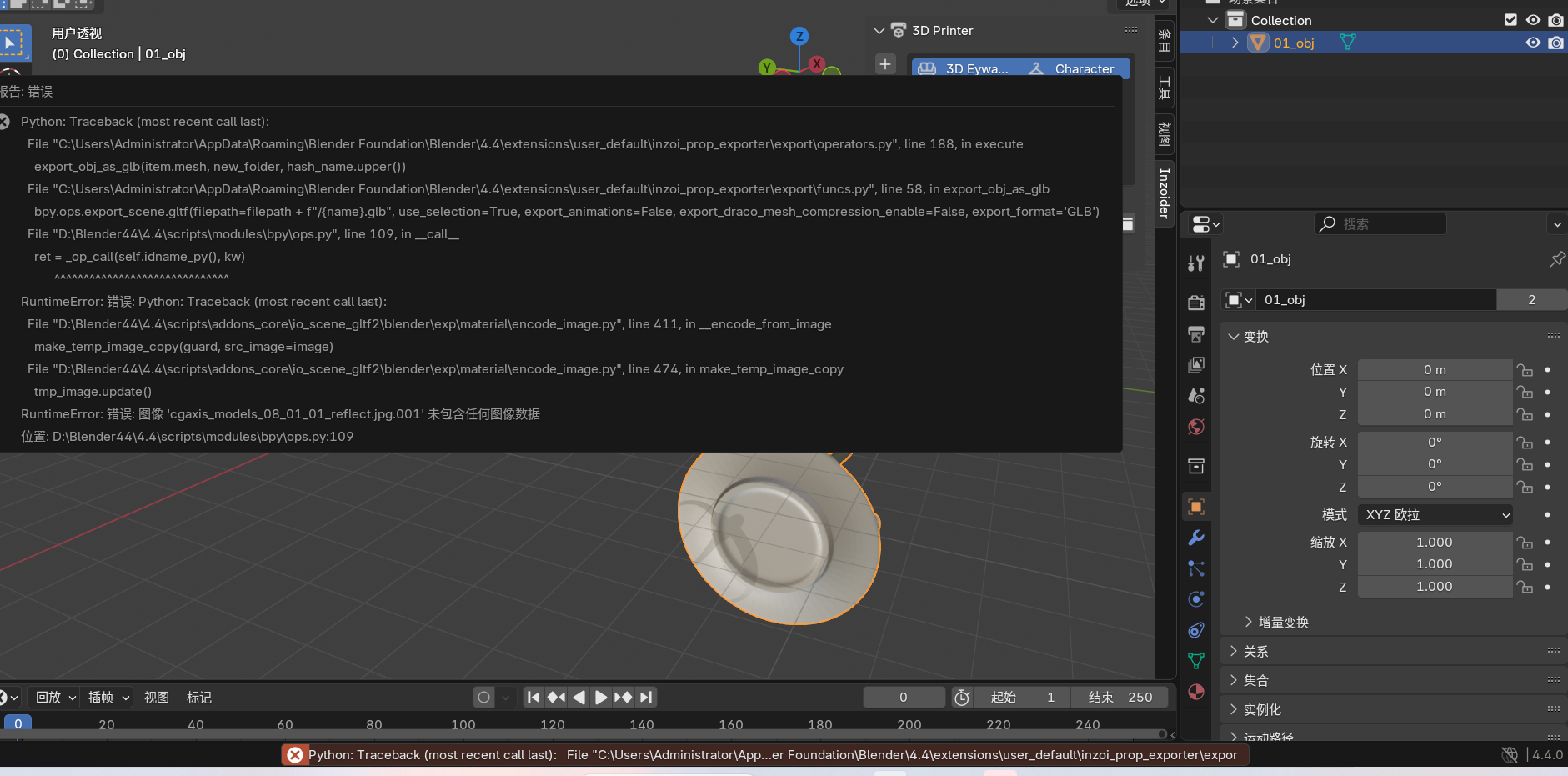Viewport: 1568px width, 776px height.
Task: Open the Scene properties tab
Action: point(1196,395)
